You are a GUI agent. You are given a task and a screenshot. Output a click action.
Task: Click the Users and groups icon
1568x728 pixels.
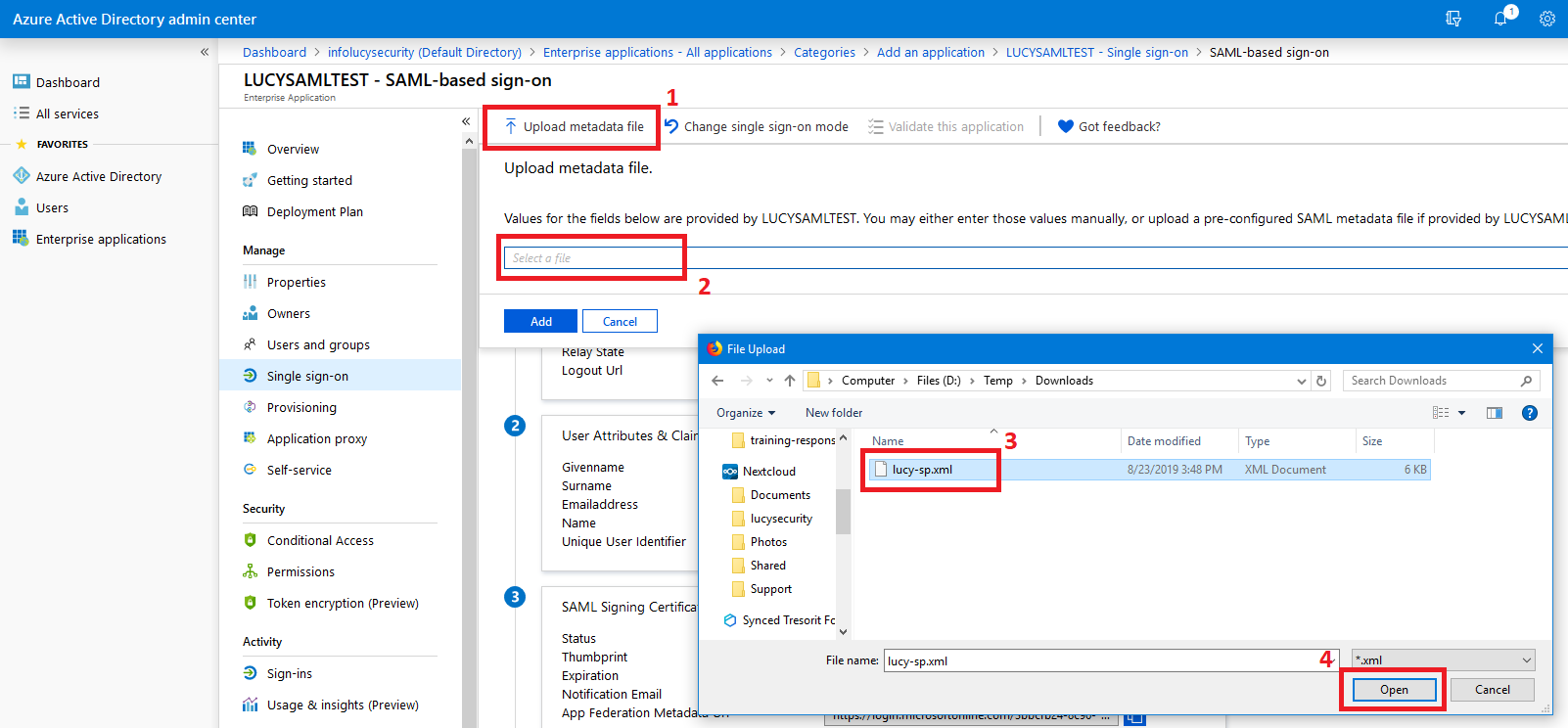250,344
